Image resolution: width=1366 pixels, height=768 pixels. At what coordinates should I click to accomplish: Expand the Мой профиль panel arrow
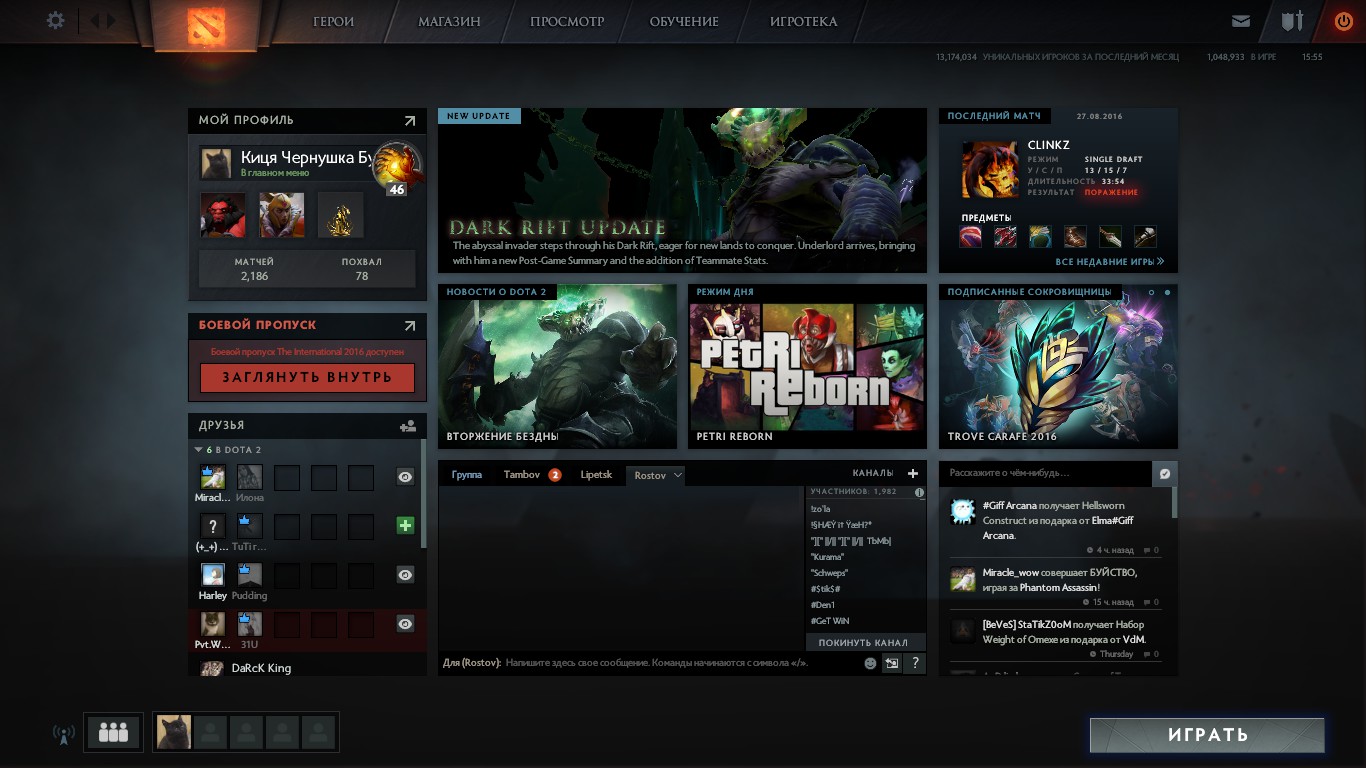410,121
